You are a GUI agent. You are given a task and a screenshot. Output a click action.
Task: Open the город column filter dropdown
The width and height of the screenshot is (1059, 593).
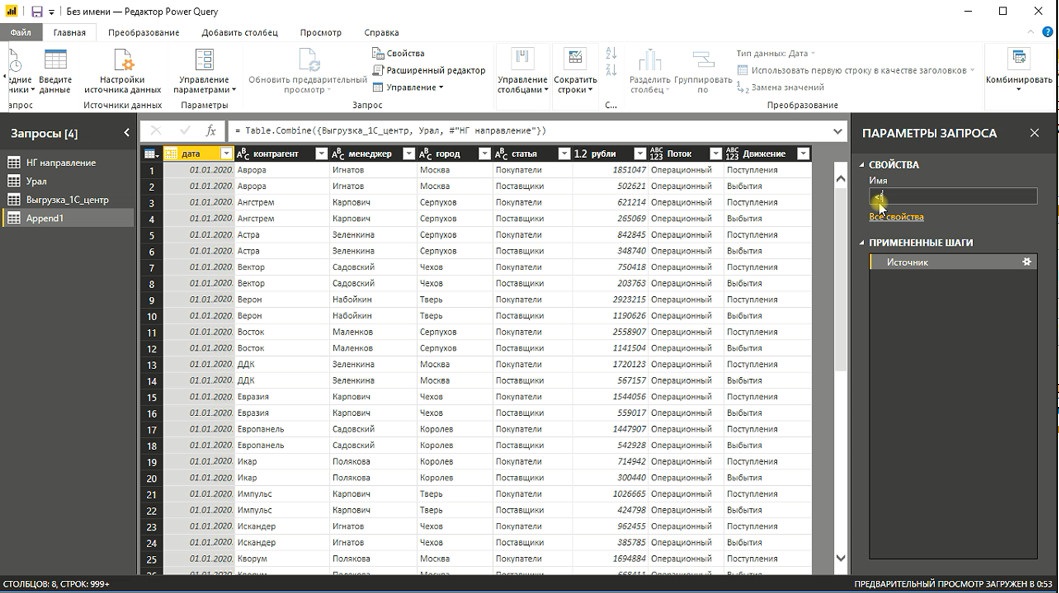pyautogui.click(x=484, y=154)
